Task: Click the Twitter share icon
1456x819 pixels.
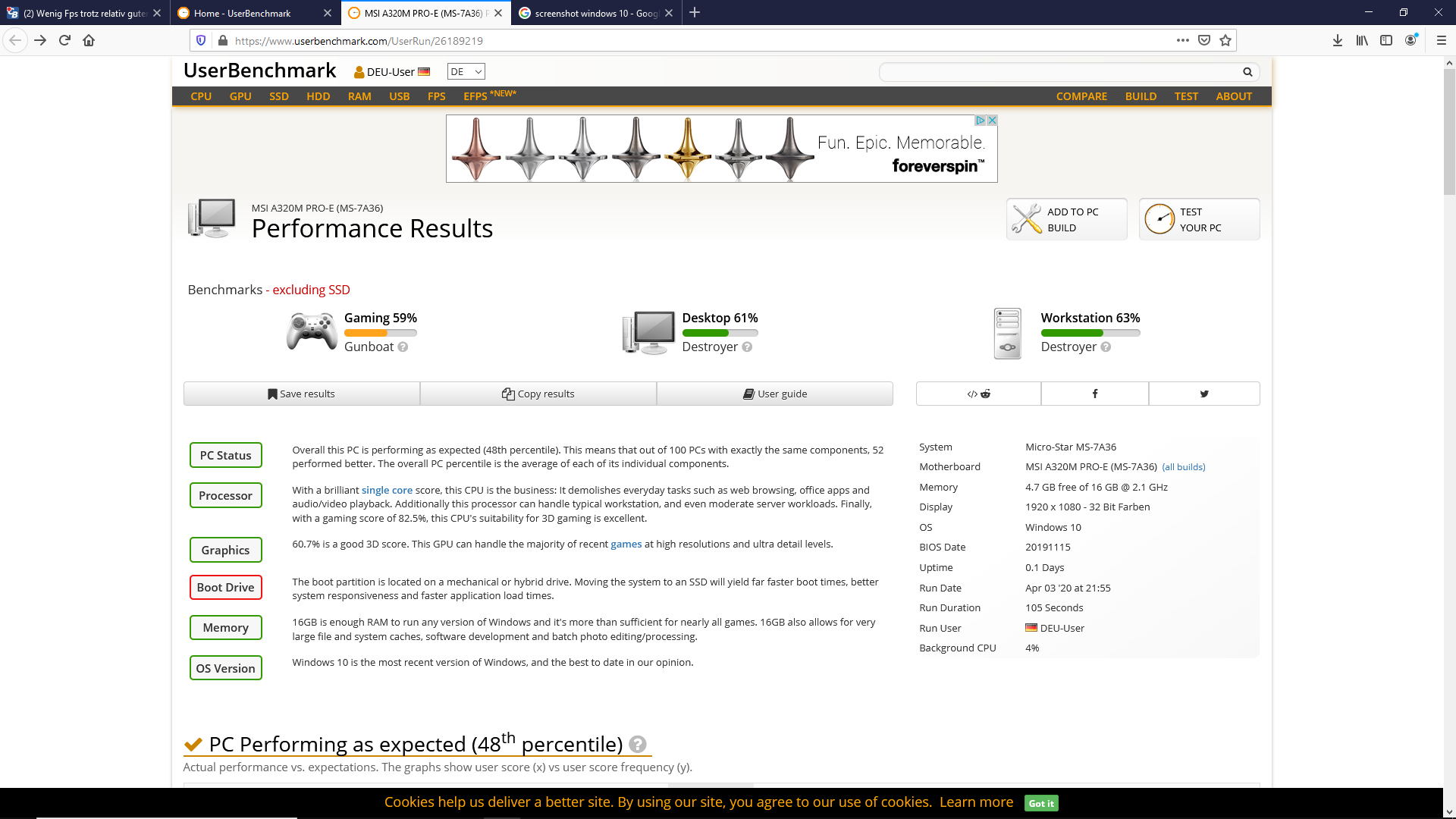Action: pyautogui.click(x=1203, y=394)
